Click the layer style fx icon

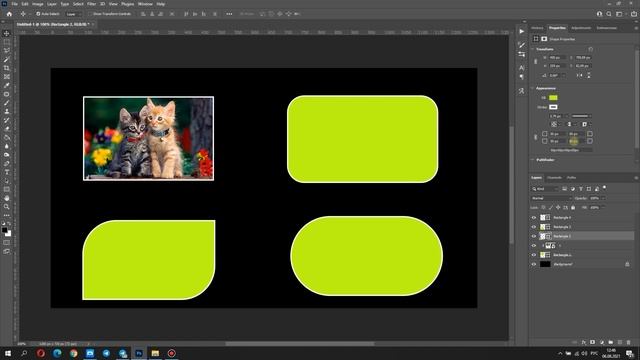click(x=584, y=342)
